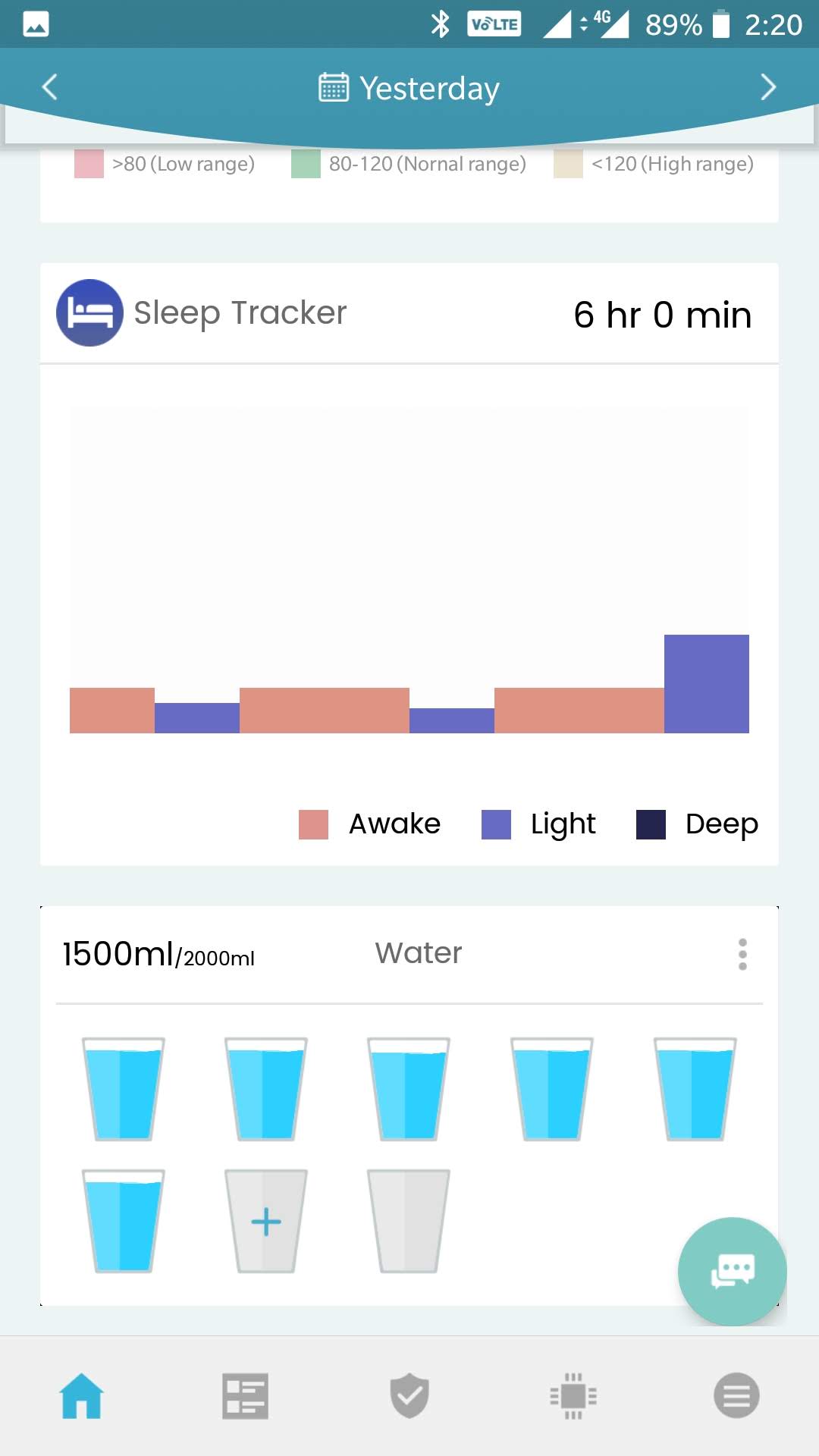Screen dimensions: 819x1456
Task: Open the shield checkmark tab
Action: click(x=409, y=1395)
